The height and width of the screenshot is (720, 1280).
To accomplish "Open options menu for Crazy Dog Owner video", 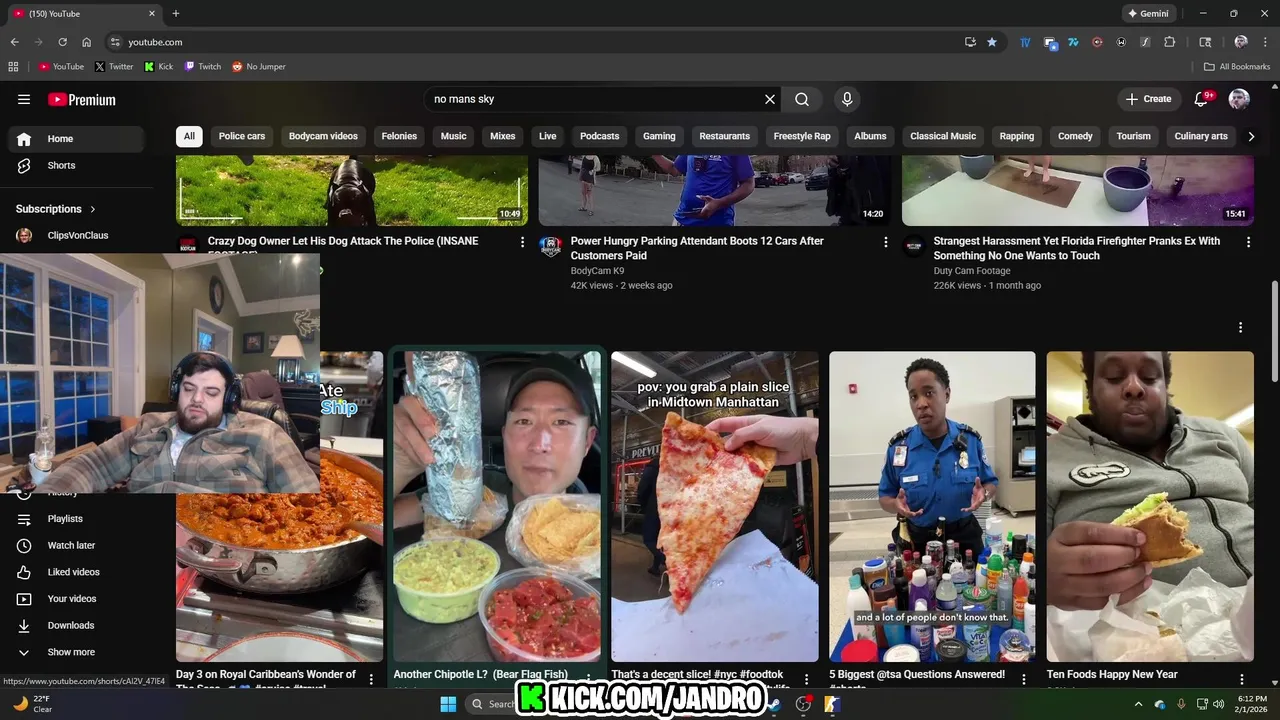I will [x=522, y=242].
